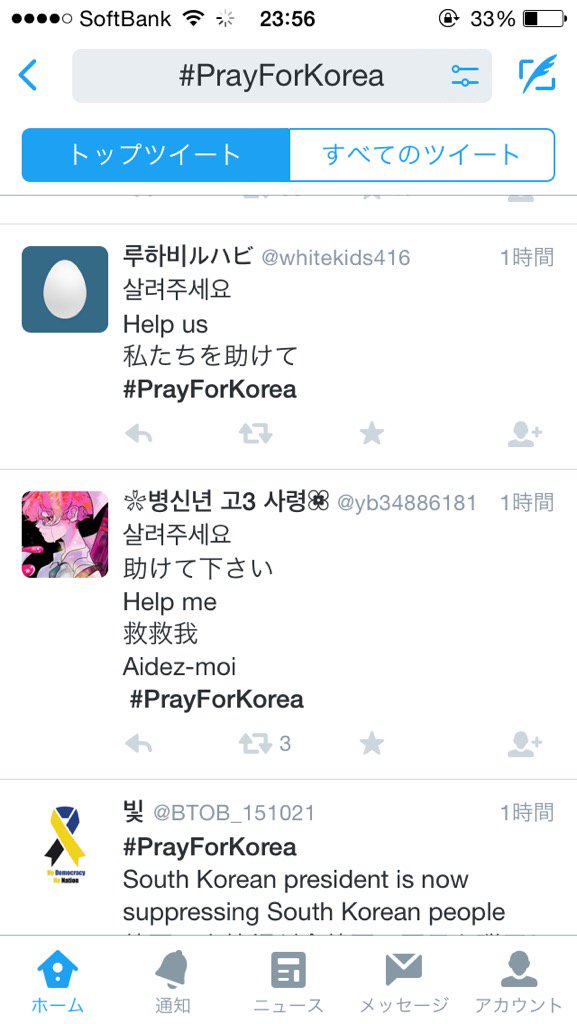Switch to トップツイート tab
Image resolution: width=577 pixels, height=1024 pixels.
point(155,155)
